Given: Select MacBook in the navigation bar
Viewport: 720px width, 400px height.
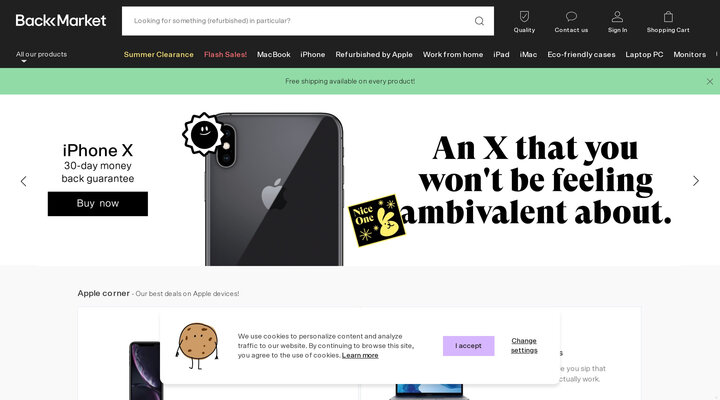Looking at the screenshot, I should [274, 54].
